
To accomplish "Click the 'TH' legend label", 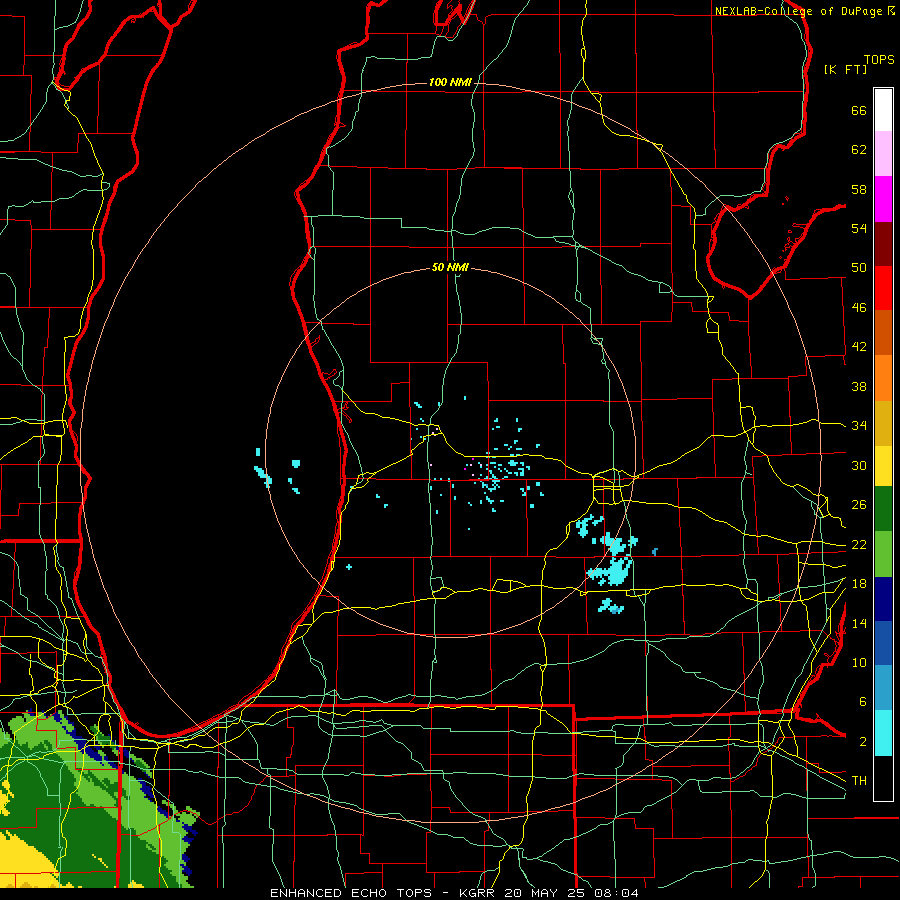I will tap(859, 781).
